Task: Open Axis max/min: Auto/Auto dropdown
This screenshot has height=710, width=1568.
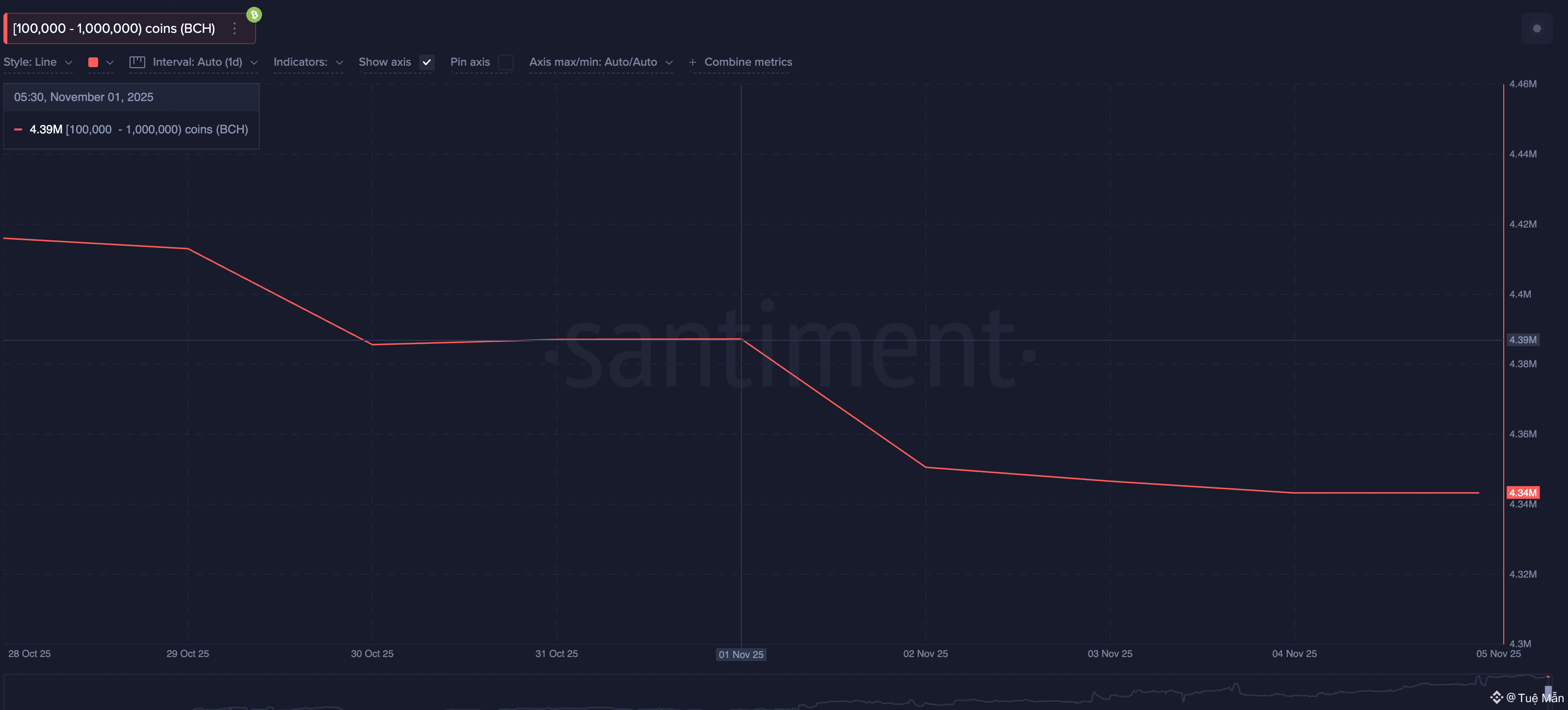Action: click(600, 62)
